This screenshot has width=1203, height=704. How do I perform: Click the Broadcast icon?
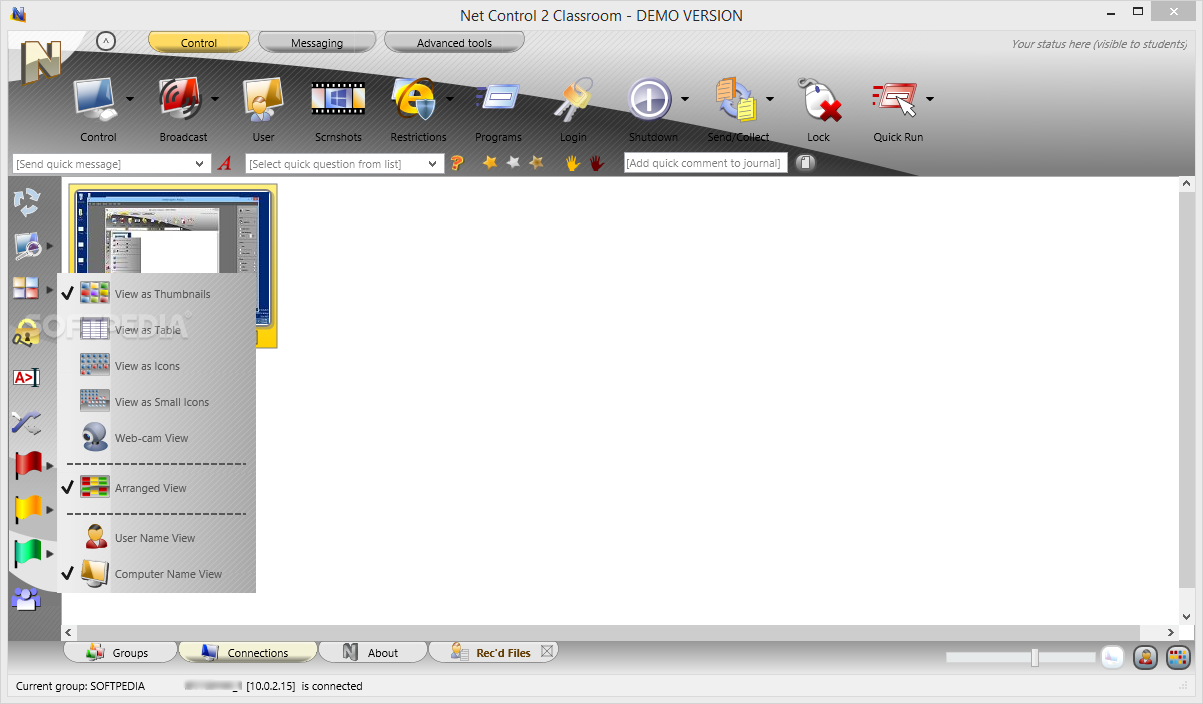pos(182,100)
